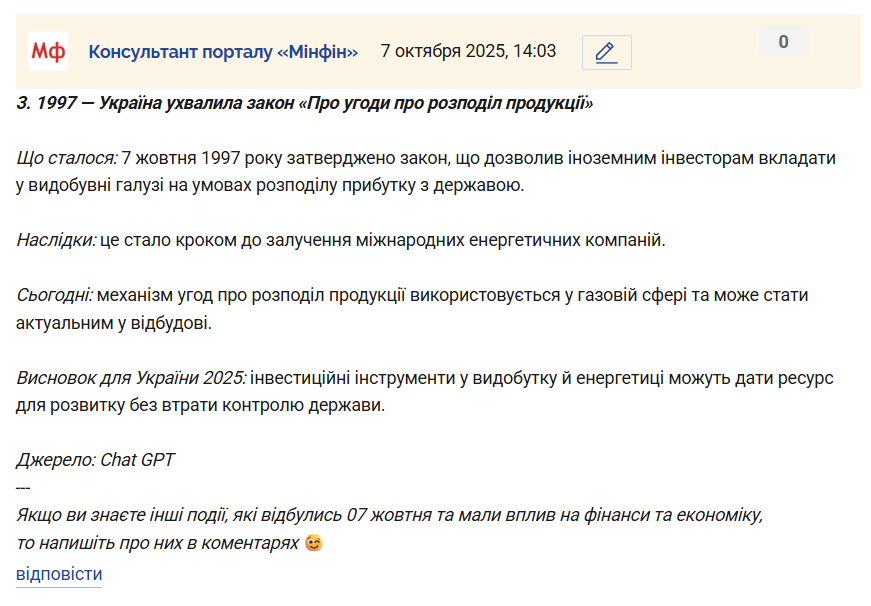Click the italic label Що сталося
Image resolution: width=871 pixels, height=606 pixels.
point(67,158)
